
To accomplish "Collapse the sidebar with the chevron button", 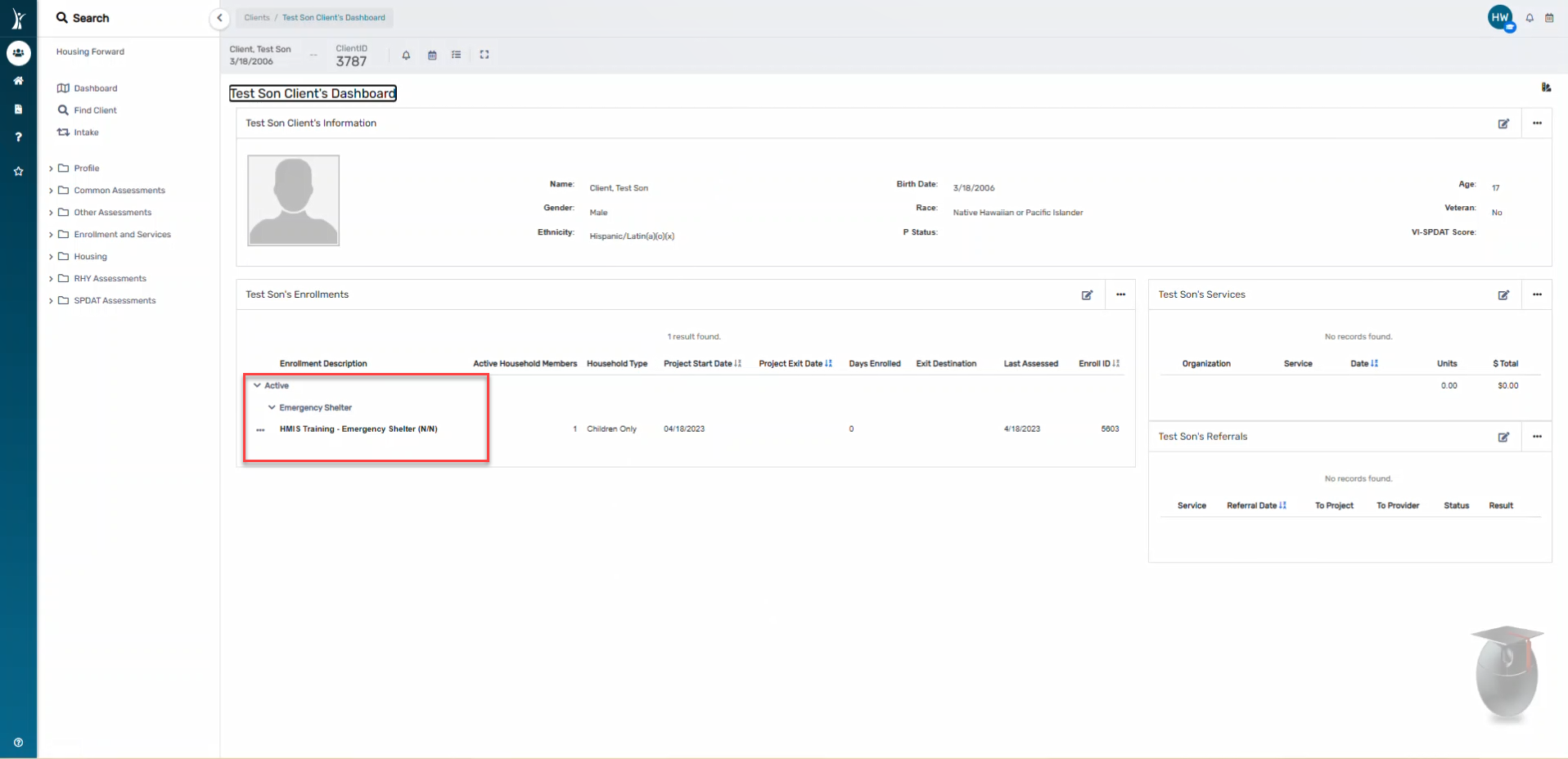I will pyautogui.click(x=219, y=18).
